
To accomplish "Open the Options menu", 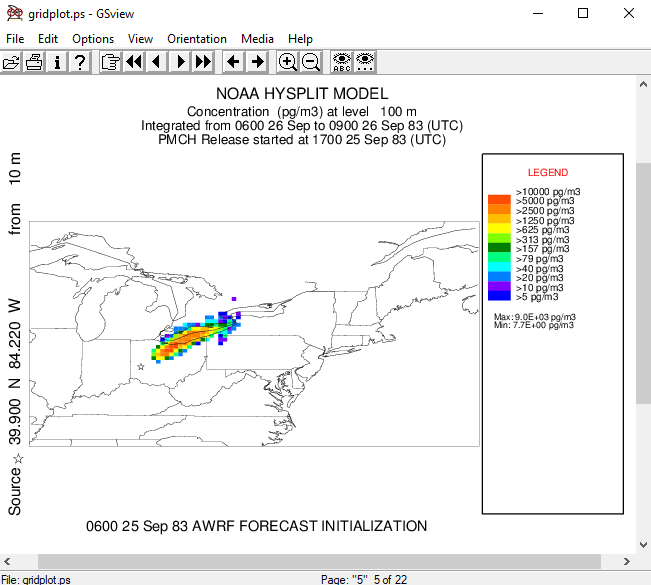I will (93, 39).
